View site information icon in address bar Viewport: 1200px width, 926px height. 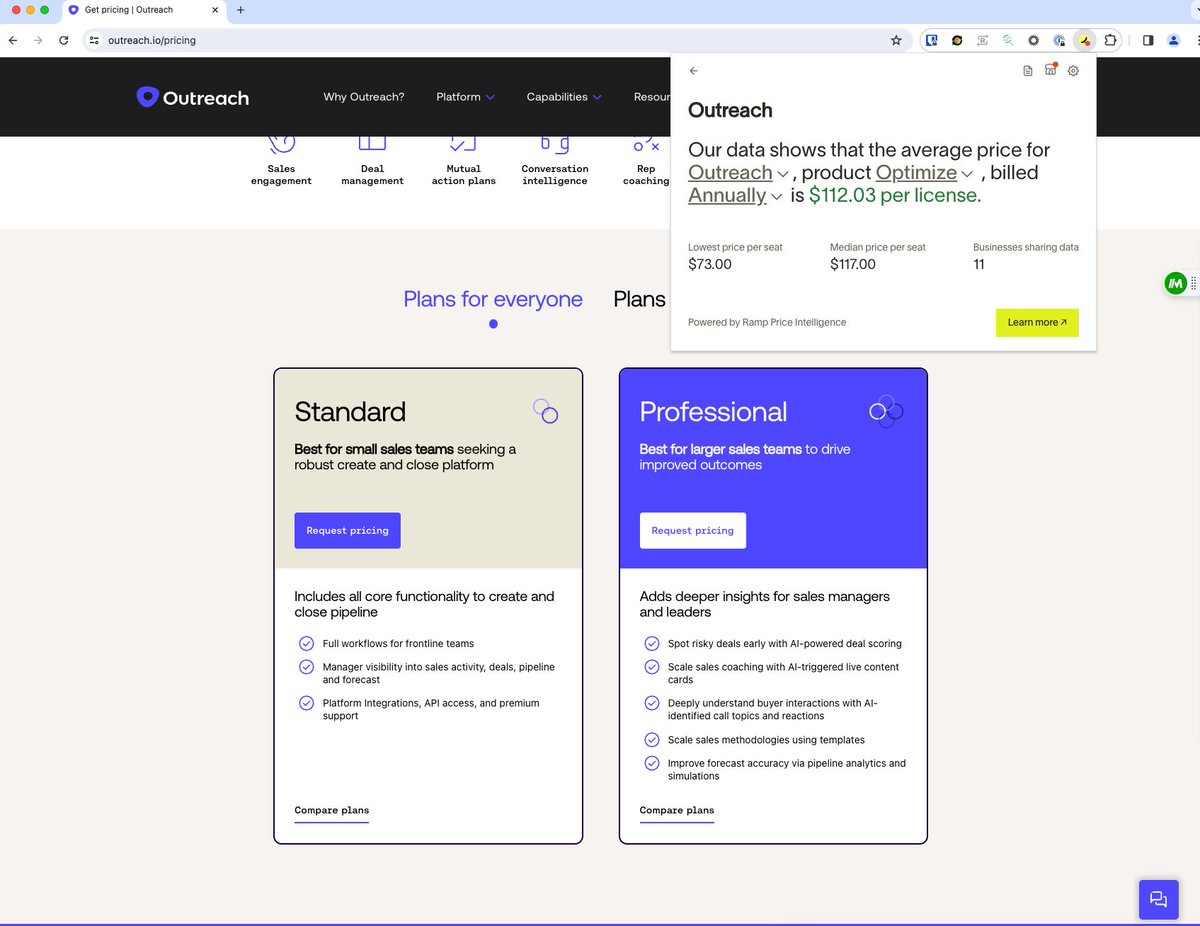(x=94, y=40)
